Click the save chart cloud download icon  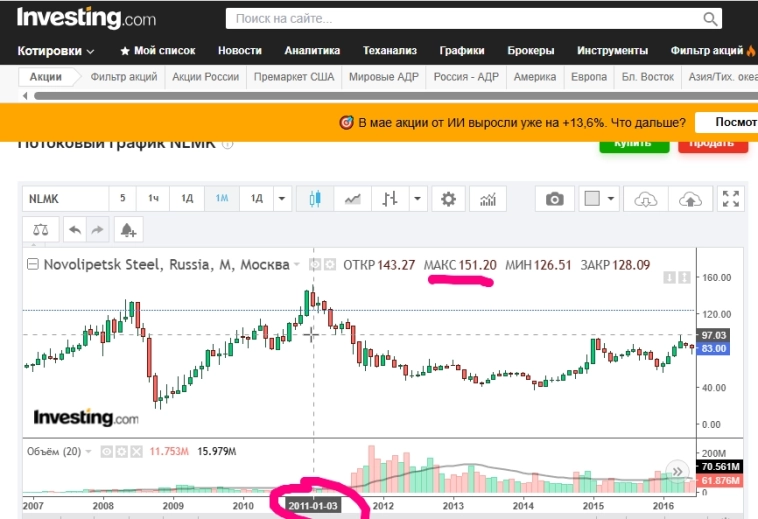pyautogui.click(x=645, y=199)
